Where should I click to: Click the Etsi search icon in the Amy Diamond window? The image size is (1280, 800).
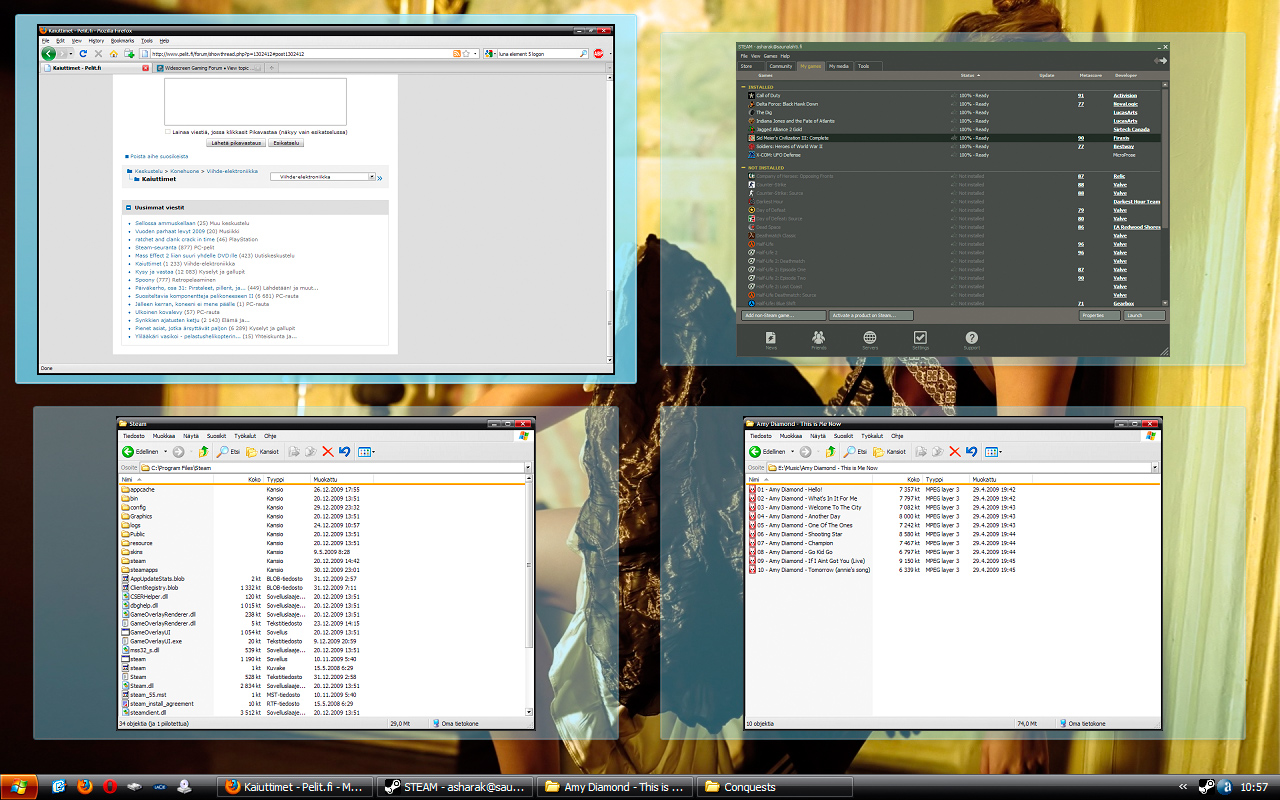(x=848, y=451)
